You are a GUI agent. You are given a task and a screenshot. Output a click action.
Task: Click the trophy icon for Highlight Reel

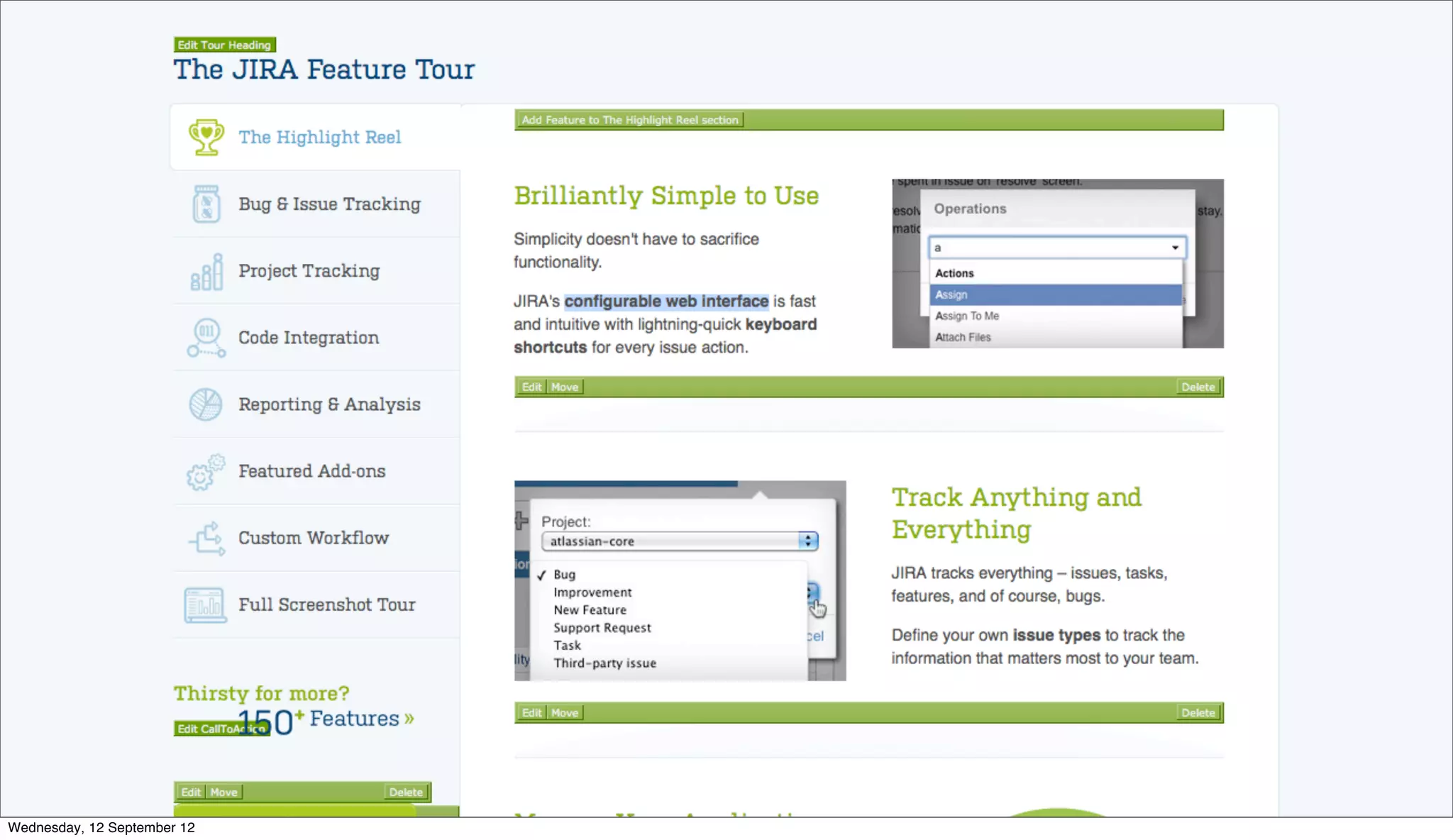206,137
